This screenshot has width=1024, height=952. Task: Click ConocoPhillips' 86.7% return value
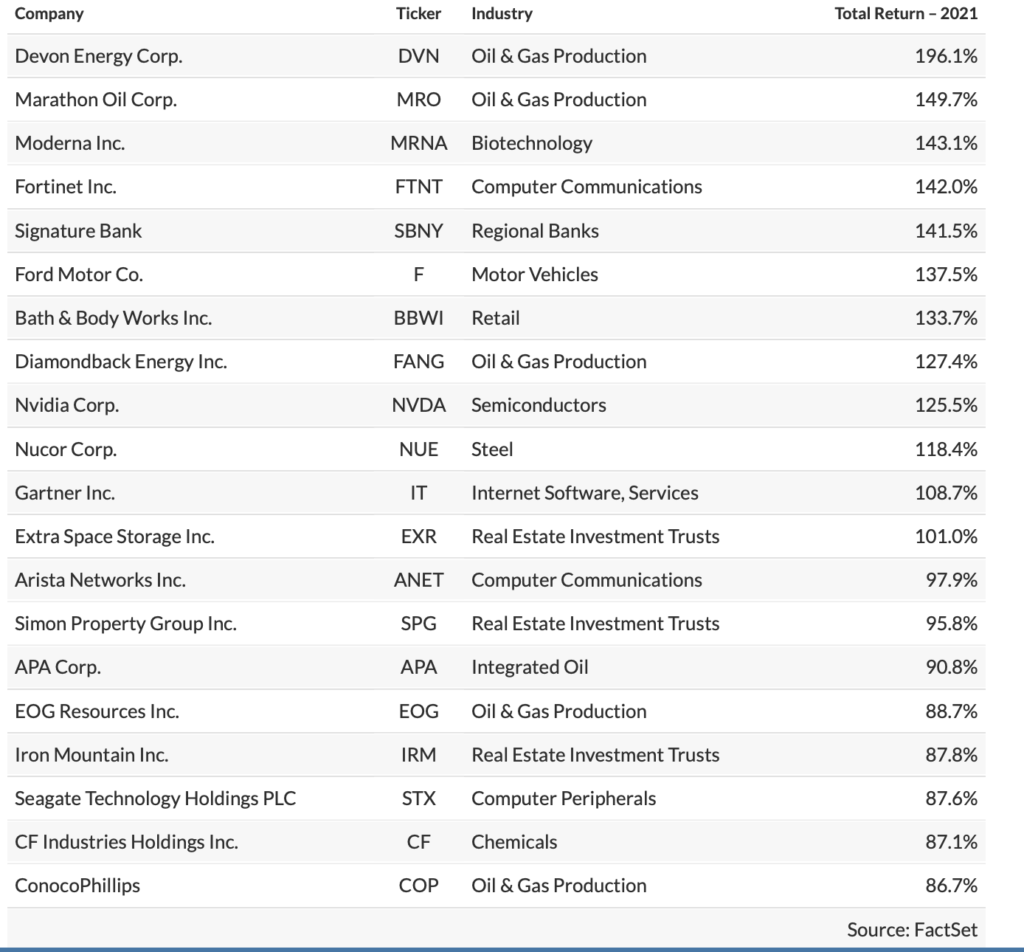(951, 885)
